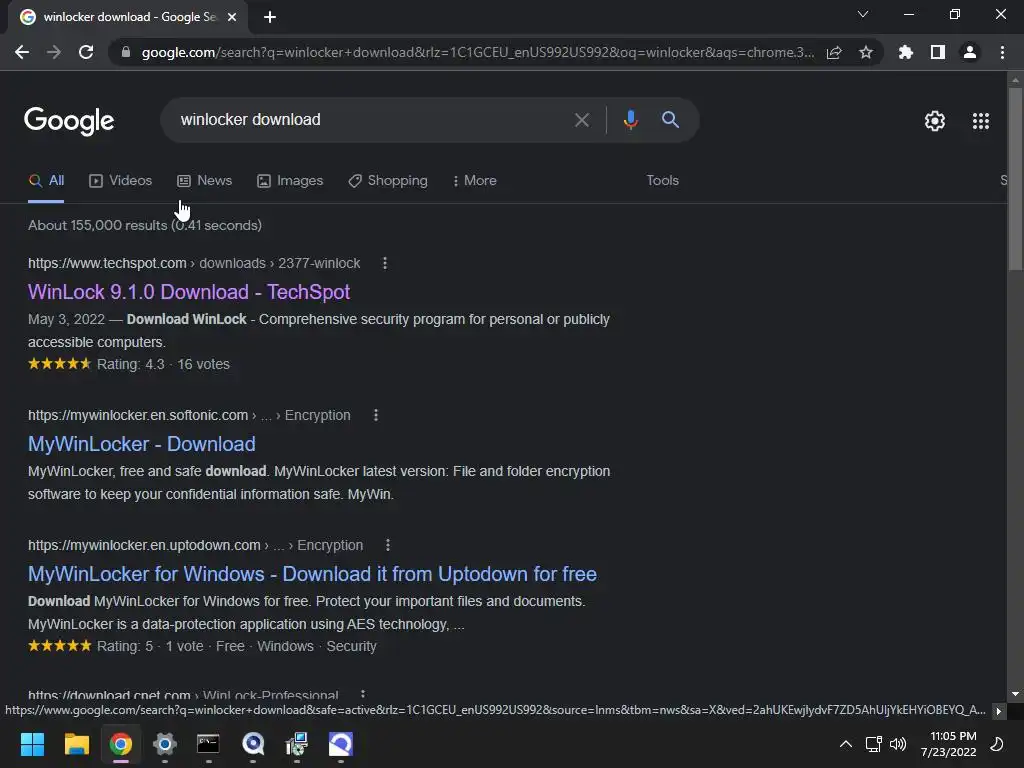Click the vertical scrollbar thumb
The image size is (1024, 768).
pyautogui.click(x=1015, y=178)
